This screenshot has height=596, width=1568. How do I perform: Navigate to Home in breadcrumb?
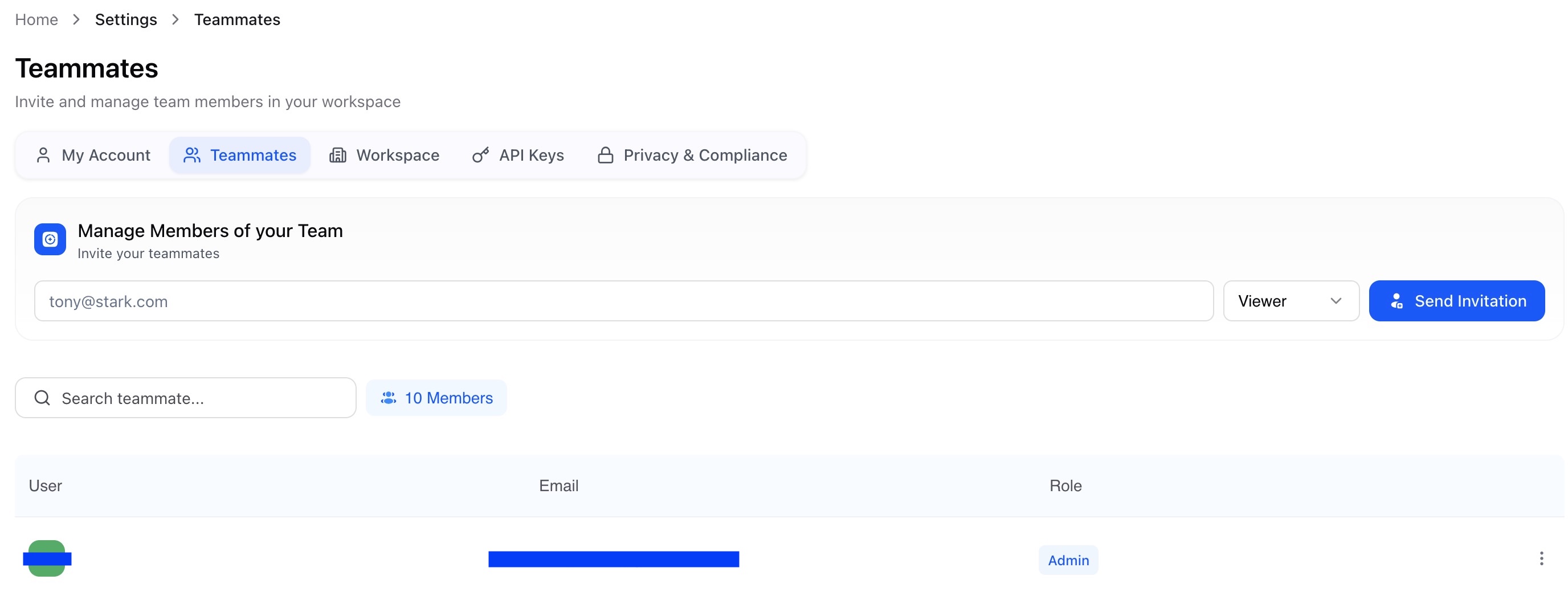36,19
